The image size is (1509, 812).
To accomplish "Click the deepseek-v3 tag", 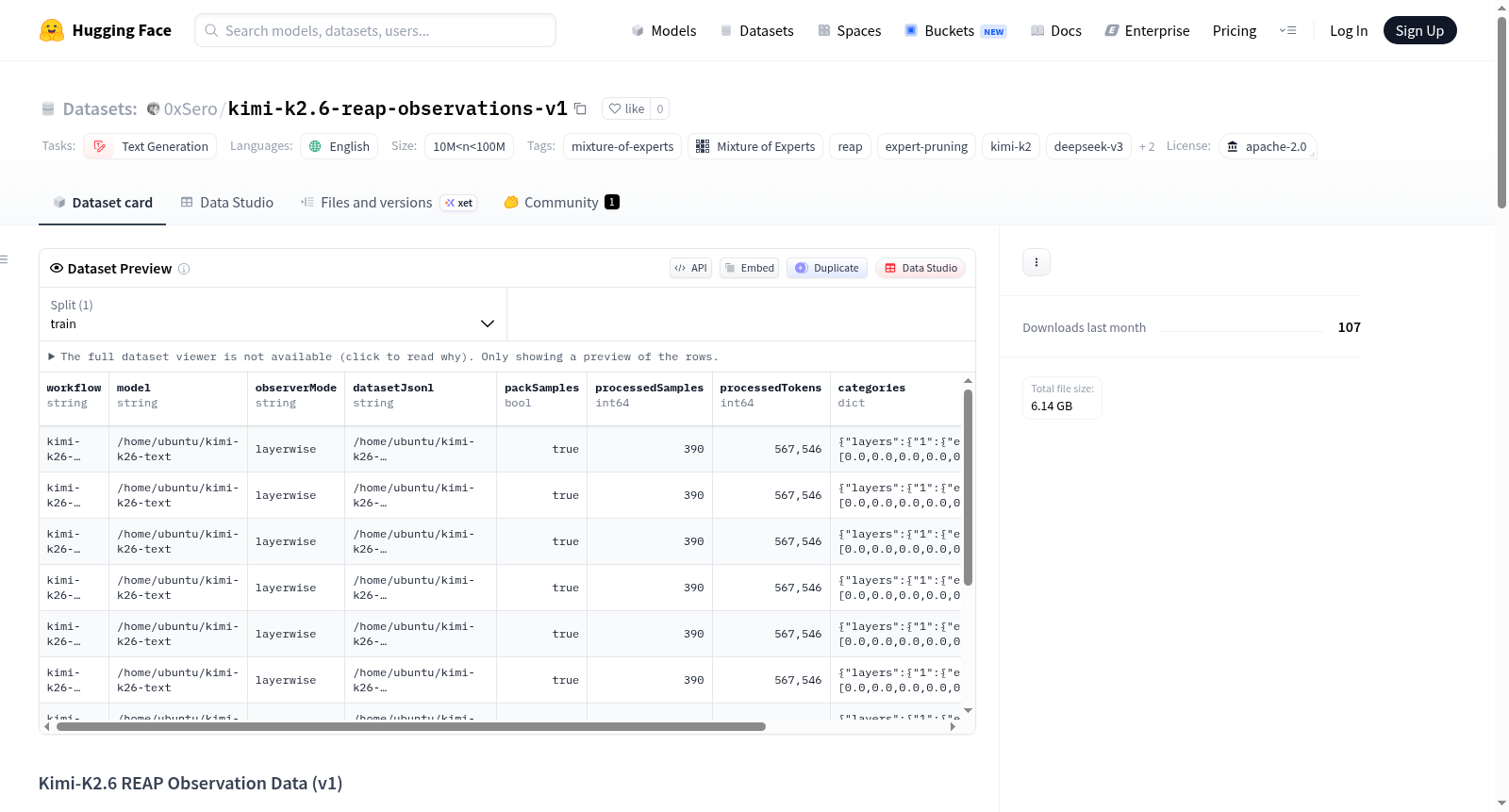I will pos(1088,146).
